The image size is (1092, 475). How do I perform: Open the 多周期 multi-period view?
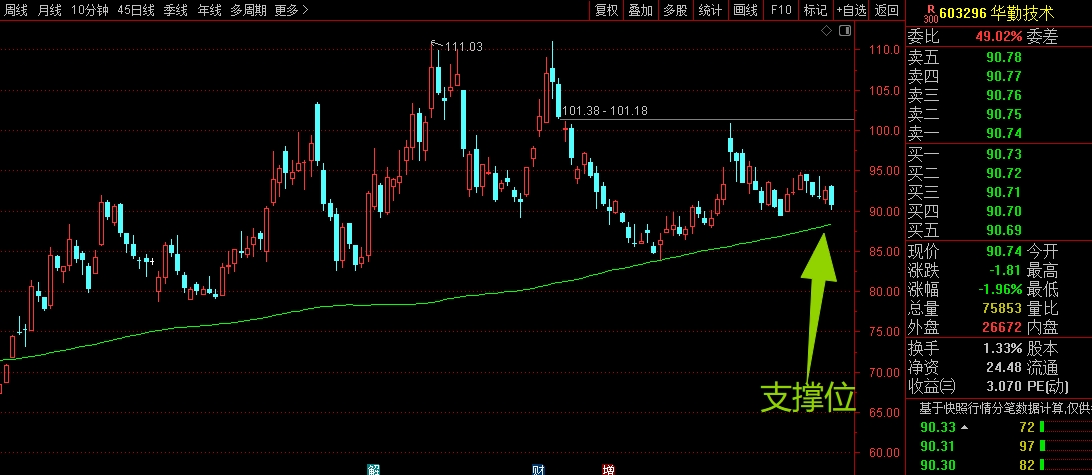(x=249, y=10)
